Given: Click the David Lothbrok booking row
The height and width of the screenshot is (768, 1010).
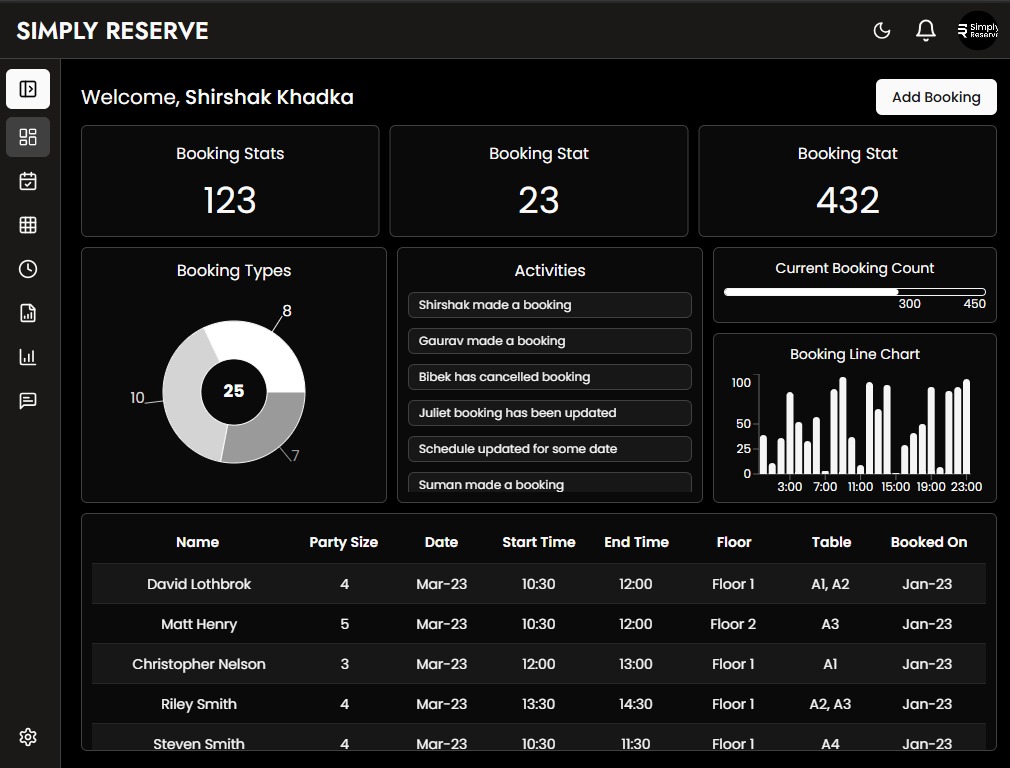Looking at the screenshot, I should 538,584.
